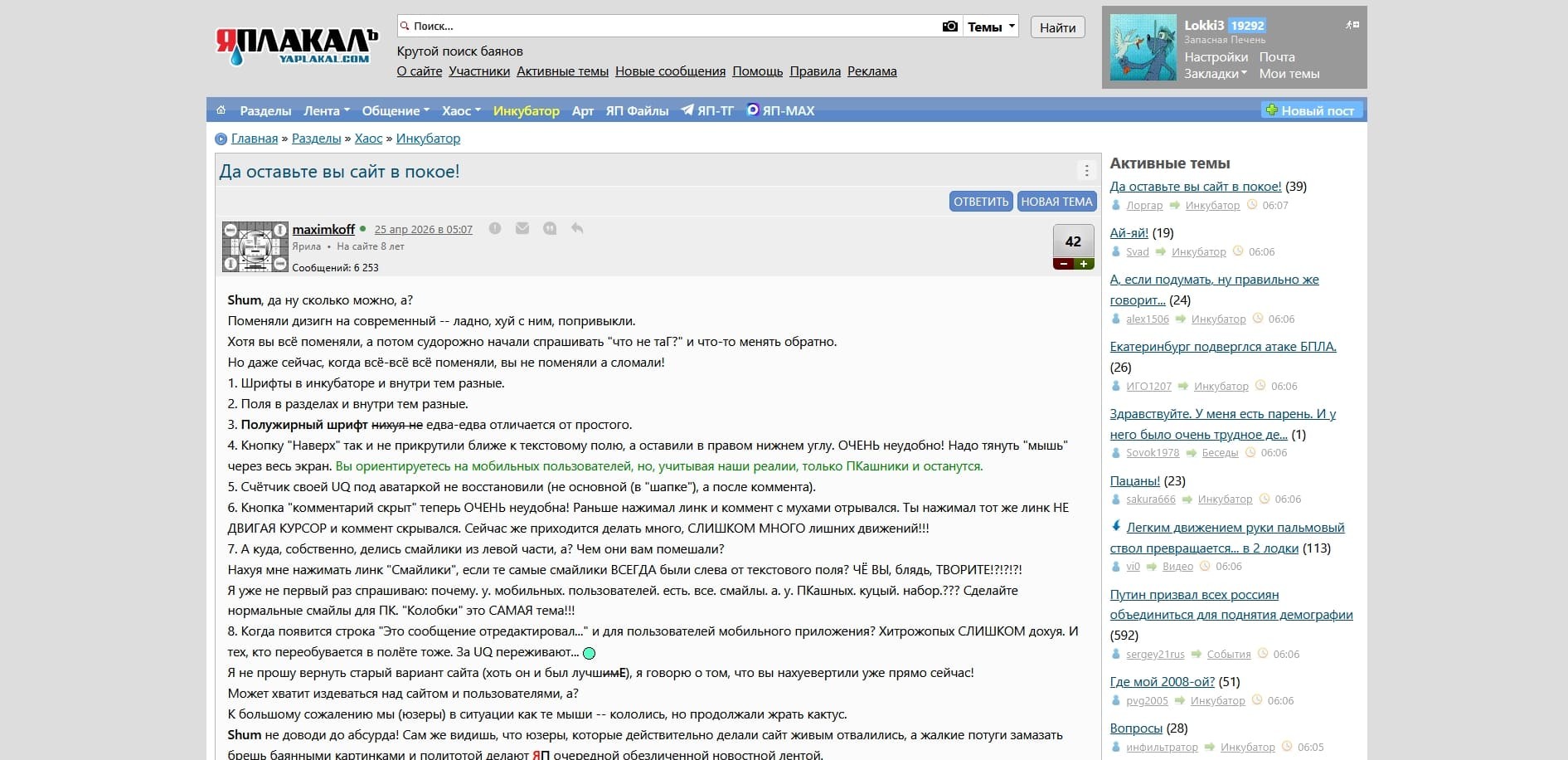The image size is (1568, 760).
Task: Open the ЯП Файлы menu item
Action: tap(637, 110)
